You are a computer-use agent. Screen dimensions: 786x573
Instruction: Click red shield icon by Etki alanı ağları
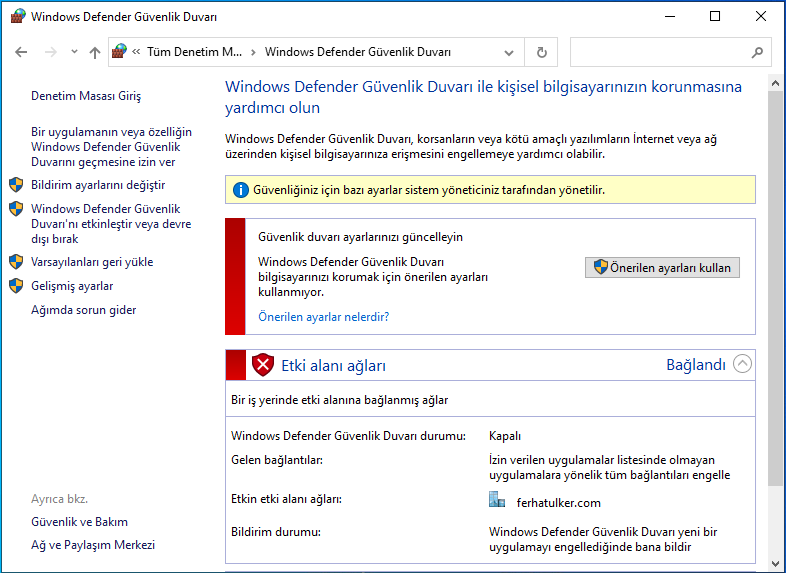(x=263, y=365)
